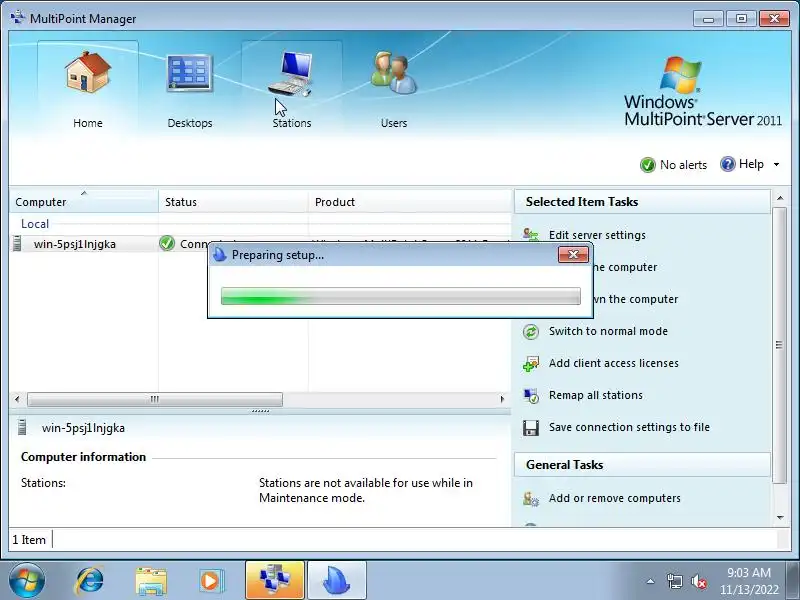The height and width of the screenshot is (600, 800).
Task: Select the Local group heading
Action: pyautogui.click(x=35, y=223)
